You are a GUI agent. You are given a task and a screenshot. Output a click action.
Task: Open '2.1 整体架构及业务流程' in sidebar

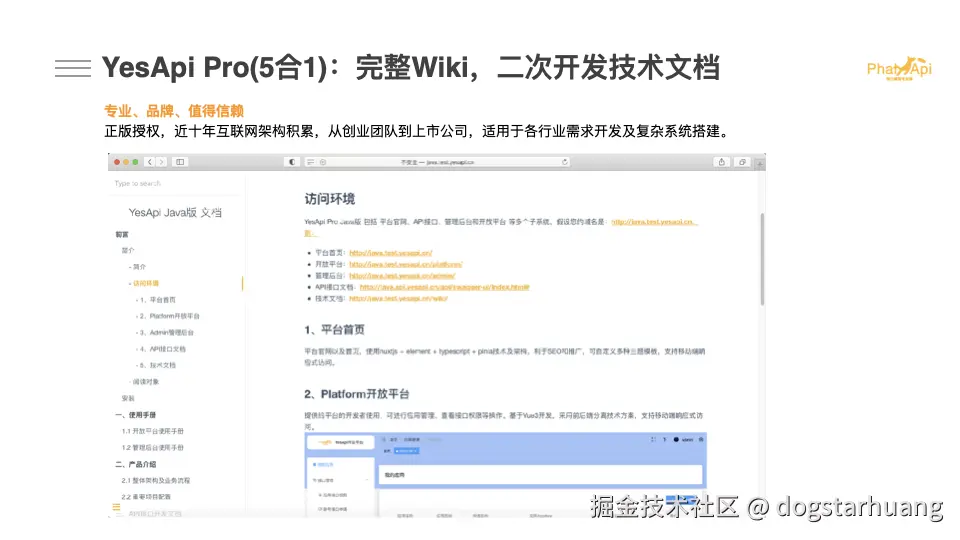(156, 481)
